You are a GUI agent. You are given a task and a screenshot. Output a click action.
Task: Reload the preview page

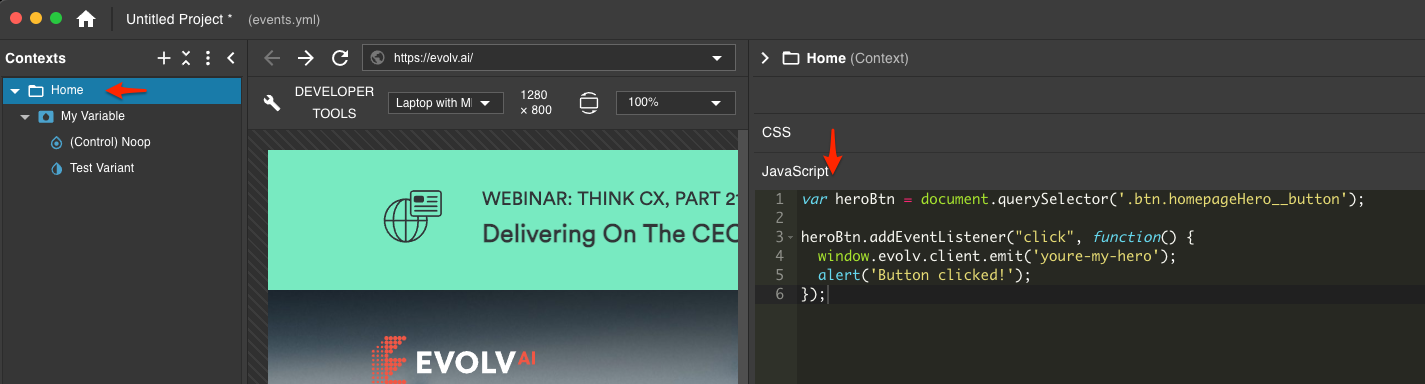coord(340,58)
